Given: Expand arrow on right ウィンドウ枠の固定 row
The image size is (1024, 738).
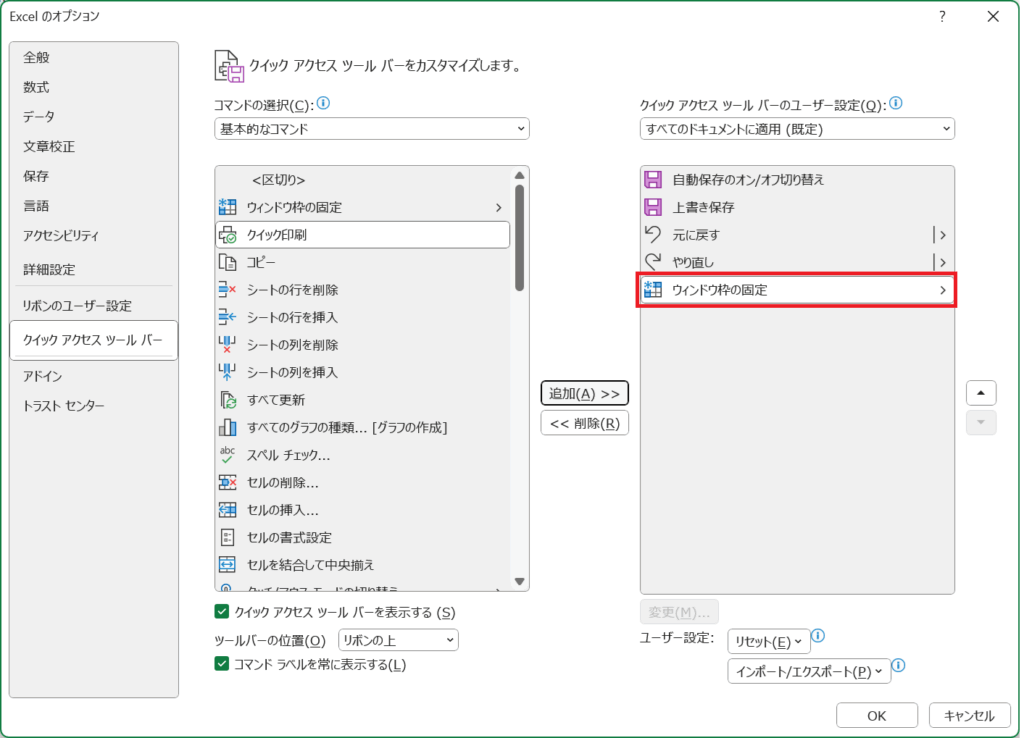Looking at the screenshot, I should (x=942, y=290).
